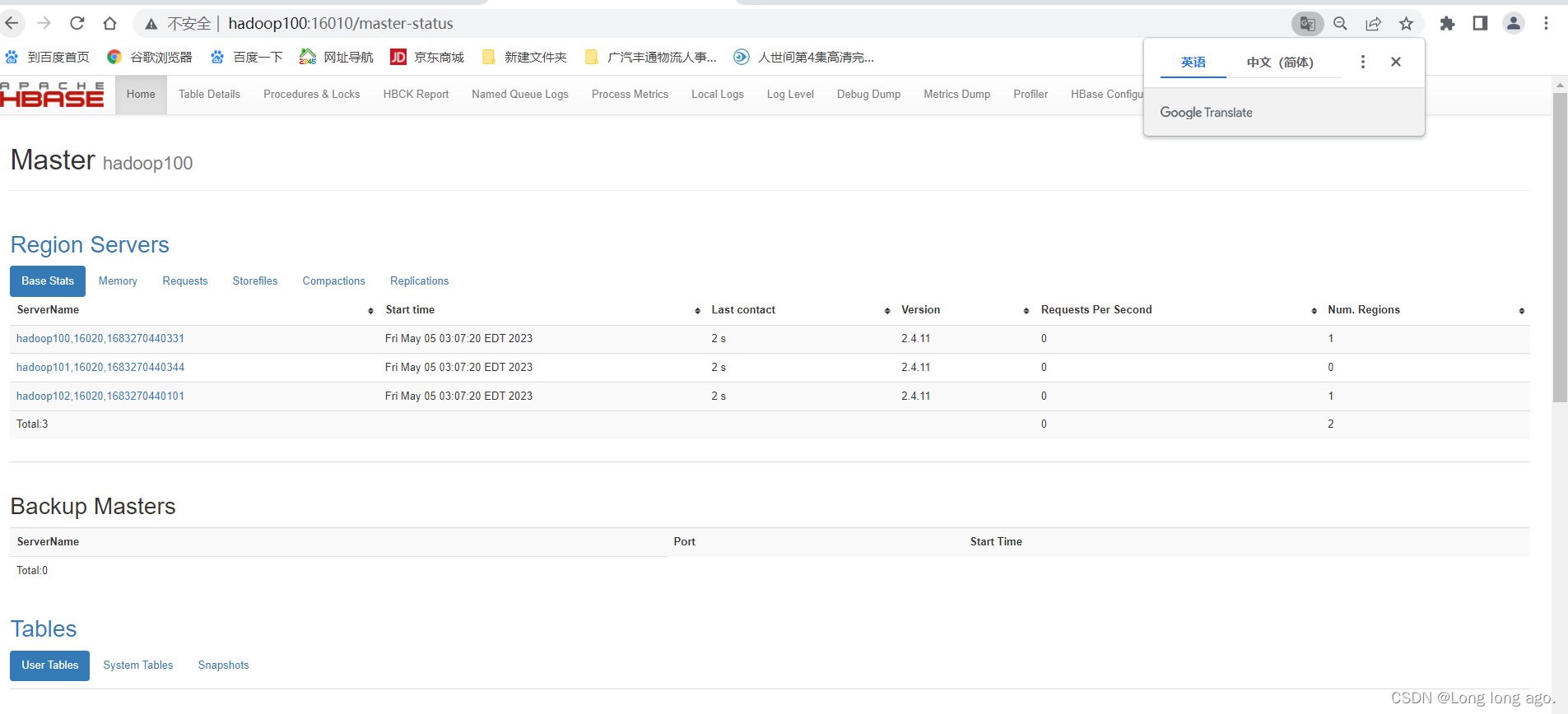Click the vertical page scrollbar
Viewport: 1568px width, 714px height.
(x=1560, y=247)
